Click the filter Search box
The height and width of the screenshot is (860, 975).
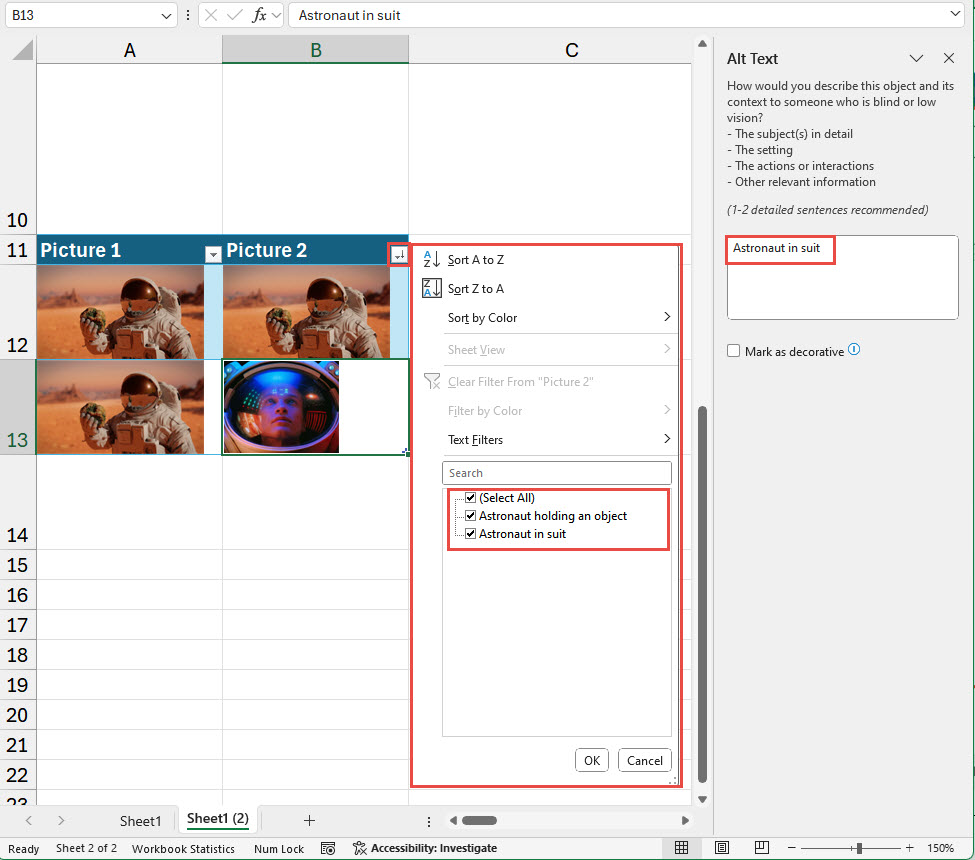click(557, 472)
